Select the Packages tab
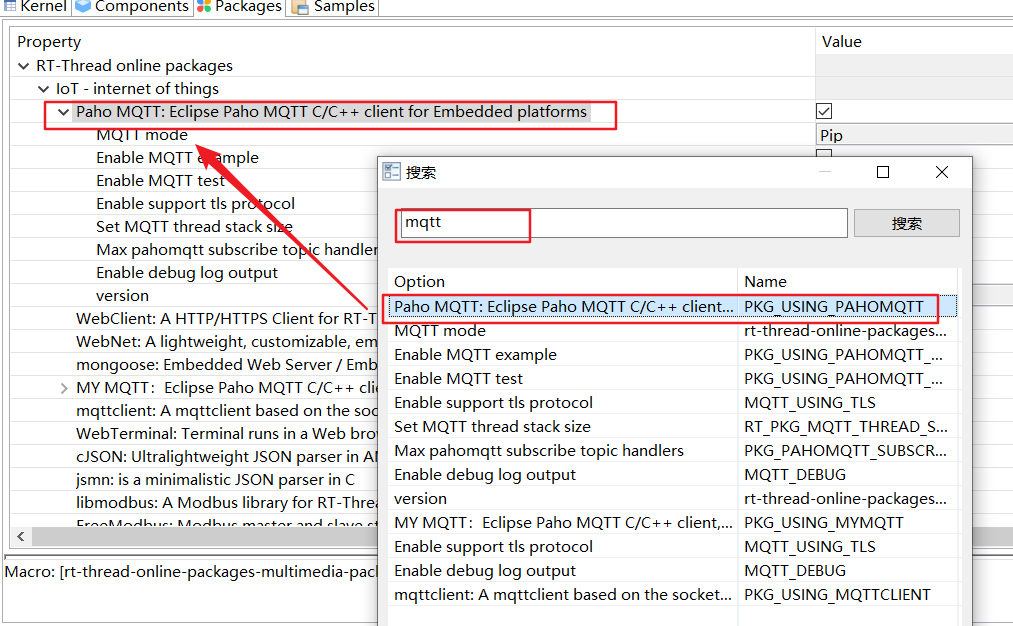1013x626 pixels. [x=240, y=6]
